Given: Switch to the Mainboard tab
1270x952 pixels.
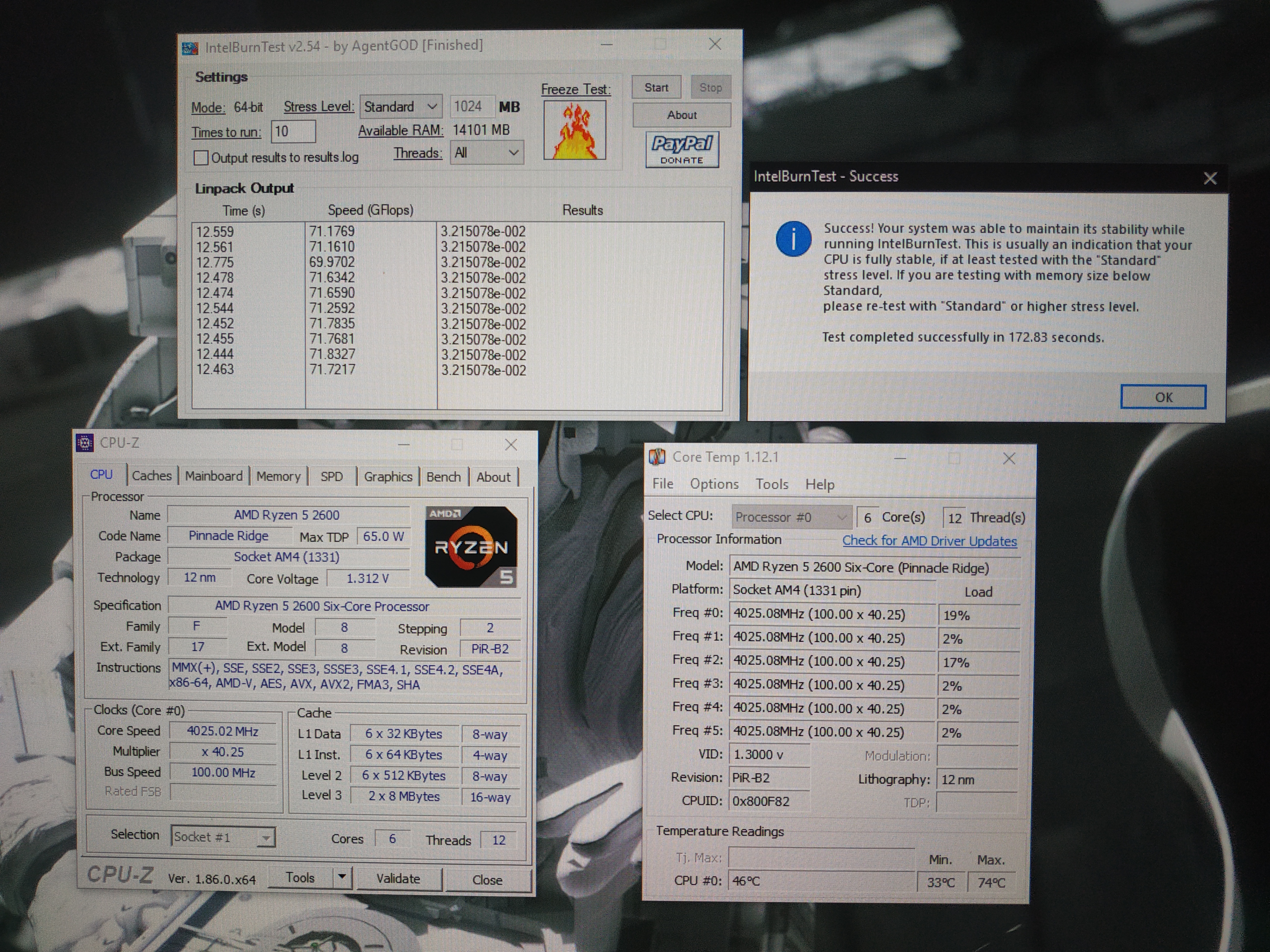Looking at the screenshot, I should pyautogui.click(x=214, y=476).
